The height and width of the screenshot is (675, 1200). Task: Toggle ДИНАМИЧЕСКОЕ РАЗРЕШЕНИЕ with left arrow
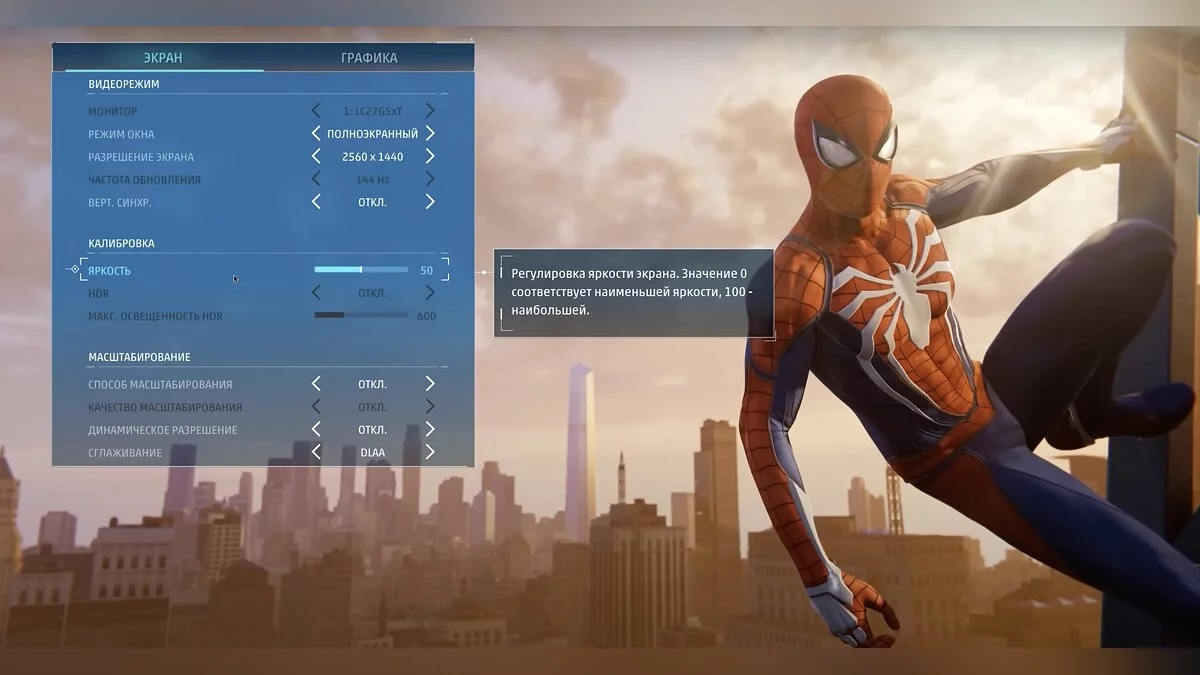point(316,429)
